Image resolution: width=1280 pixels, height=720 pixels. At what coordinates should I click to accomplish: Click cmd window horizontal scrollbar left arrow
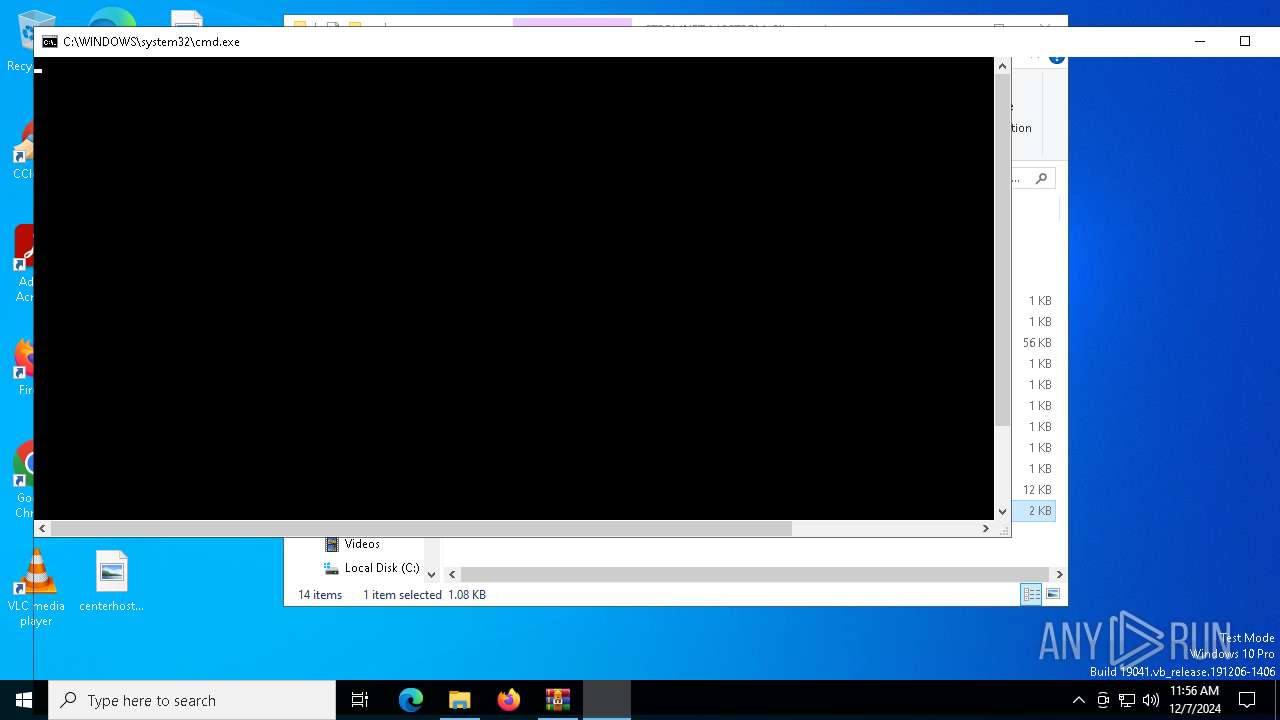click(42, 528)
